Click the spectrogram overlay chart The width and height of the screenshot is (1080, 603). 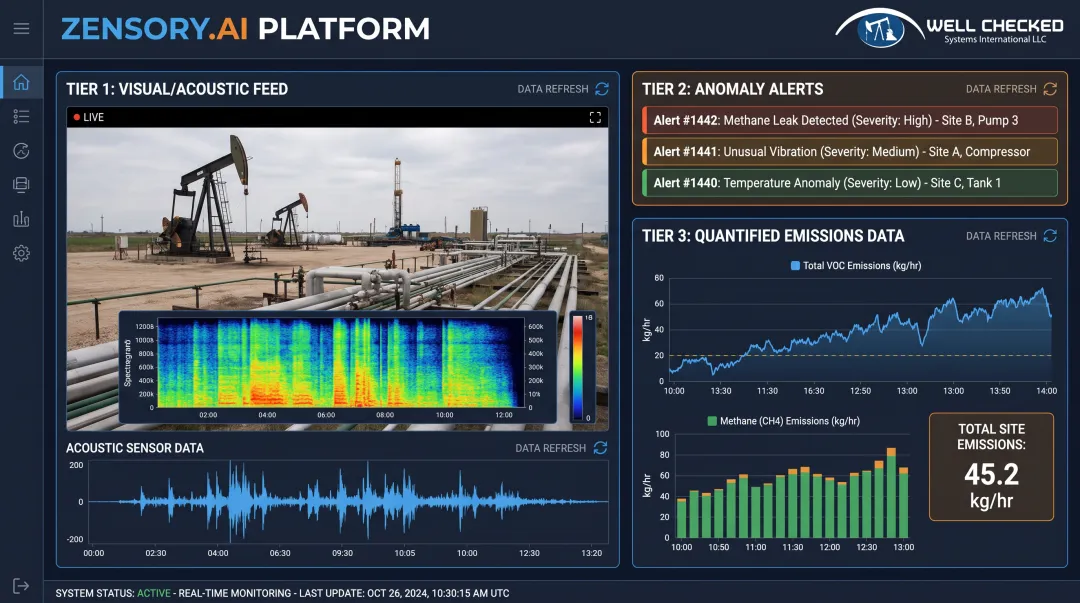click(x=338, y=367)
